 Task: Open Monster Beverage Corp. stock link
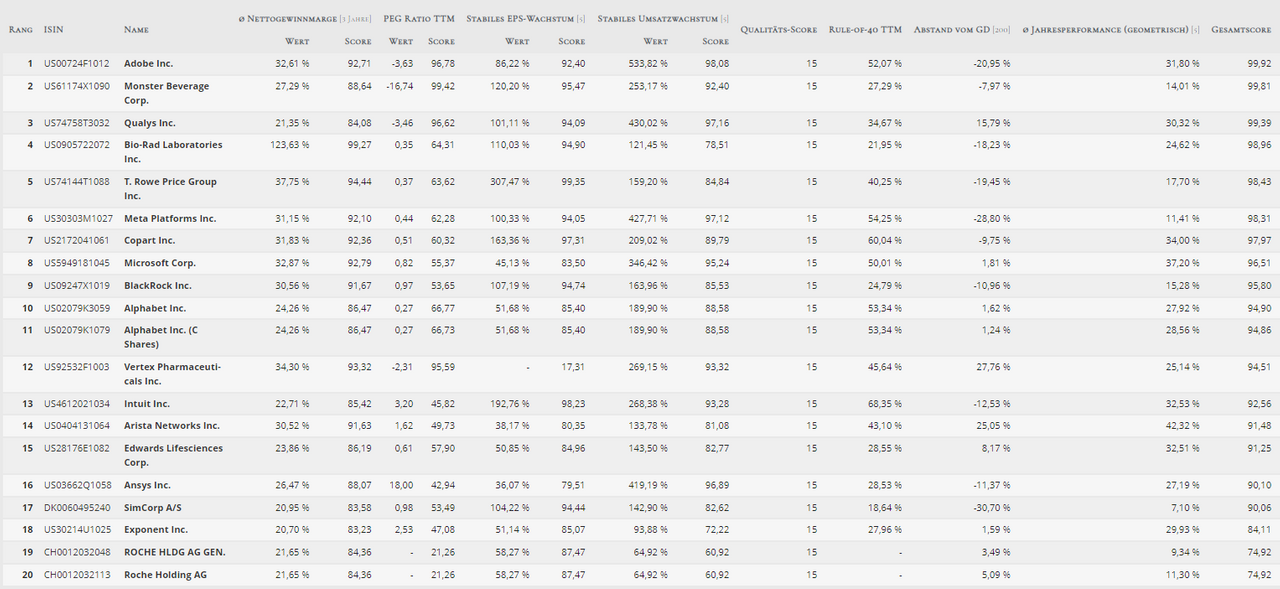[x=167, y=93]
